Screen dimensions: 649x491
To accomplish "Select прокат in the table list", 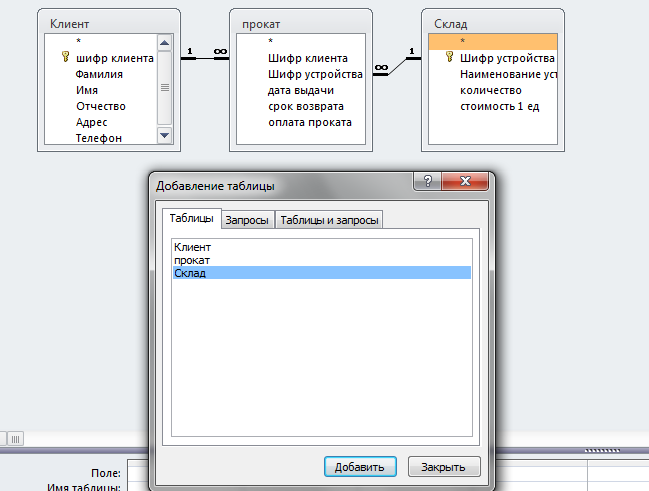I will [x=322, y=260].
